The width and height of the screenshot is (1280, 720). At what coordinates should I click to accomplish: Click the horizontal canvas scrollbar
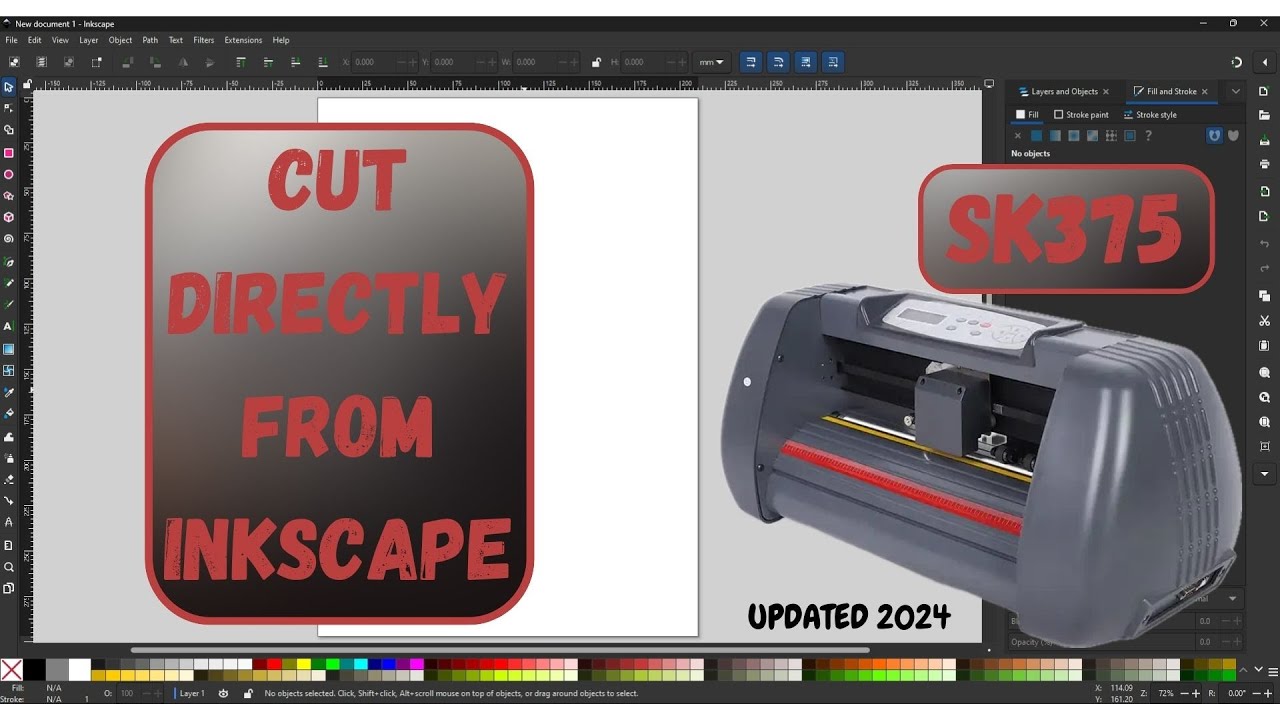pos(500,650)
